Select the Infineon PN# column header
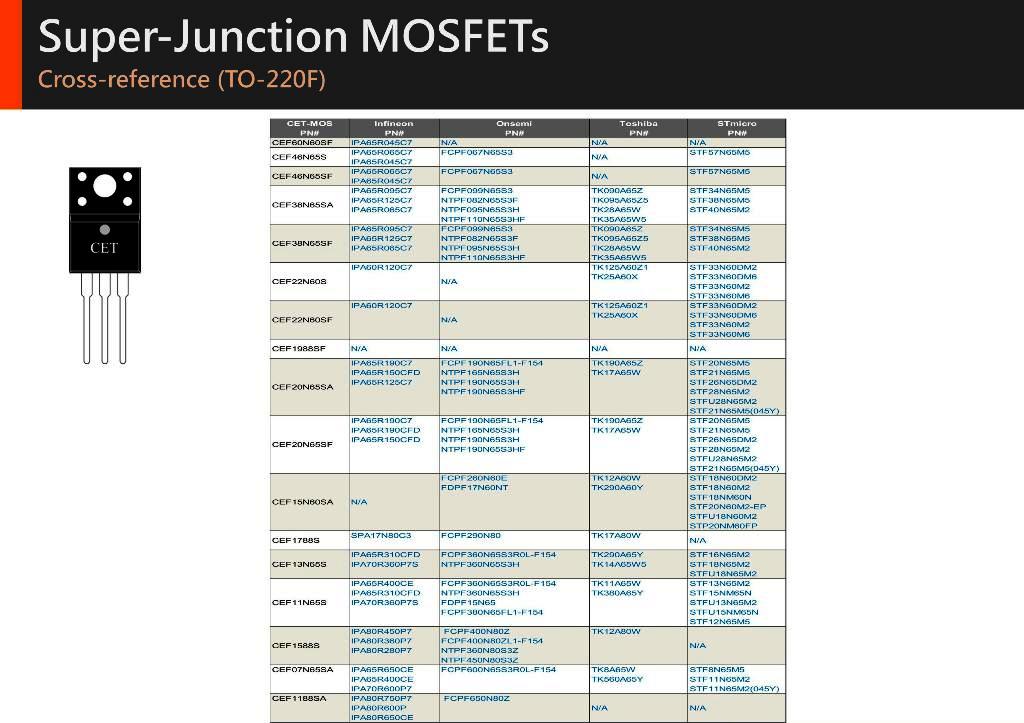Image resolution: width=1024 pixels, height=723 pixels. tap(393, 128)
